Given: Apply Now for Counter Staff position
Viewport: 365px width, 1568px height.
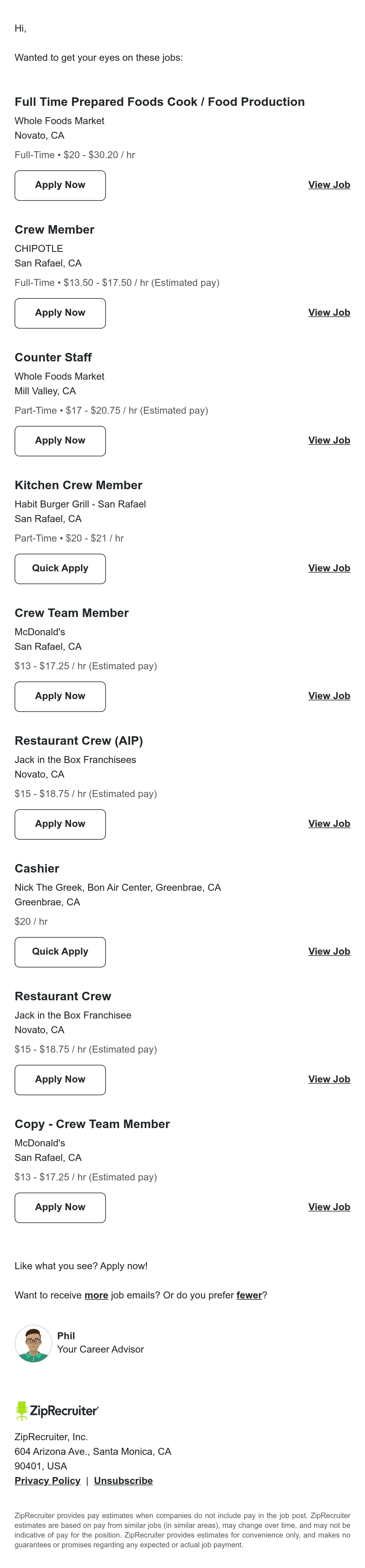Looking at the screenshot, I should [60, 441].
